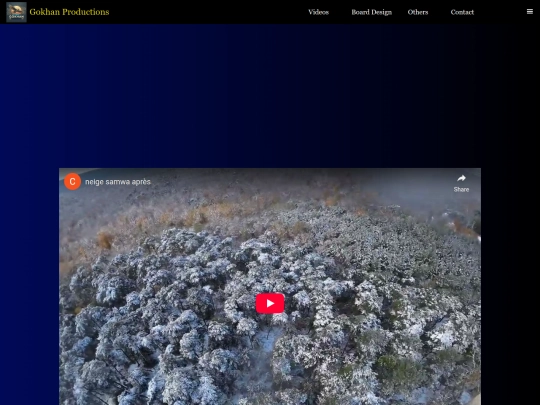Viewport: 540px width, 405px height.
Task: Open the Videos menu item
Action: tap(318, 12)
